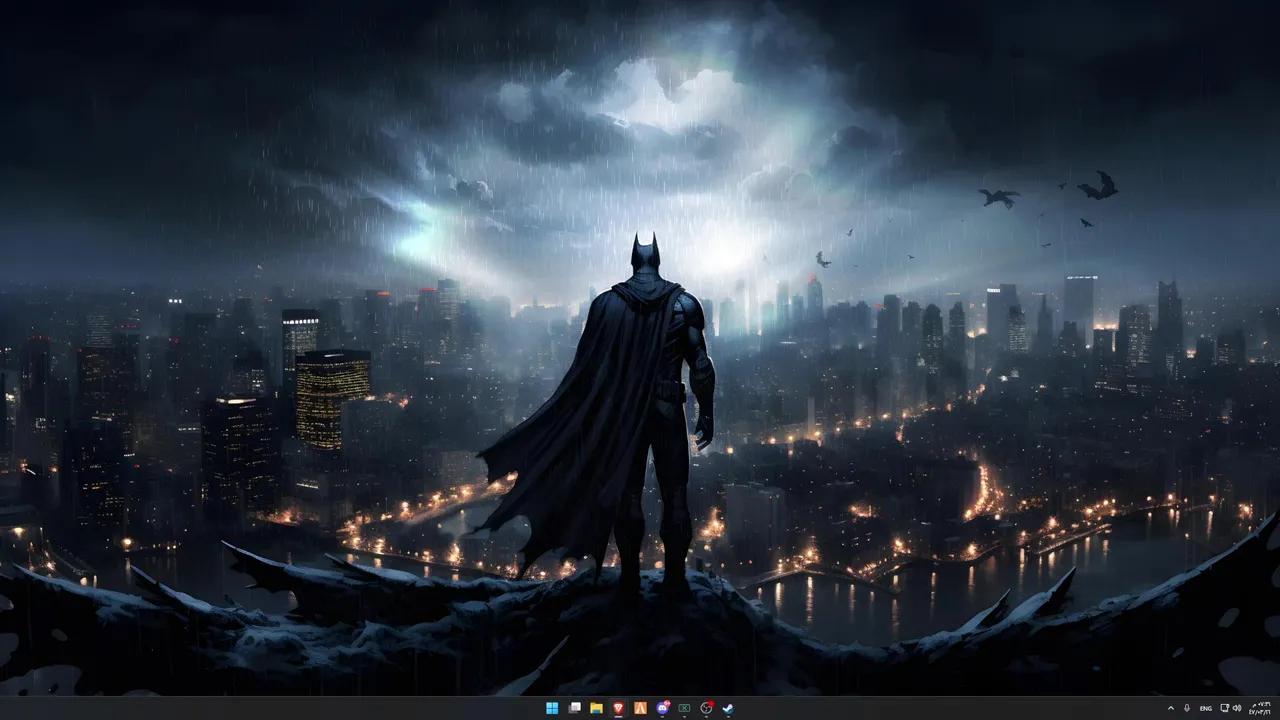Open the ENG language switcher

pyautogui.click(x=1206, y=708)
